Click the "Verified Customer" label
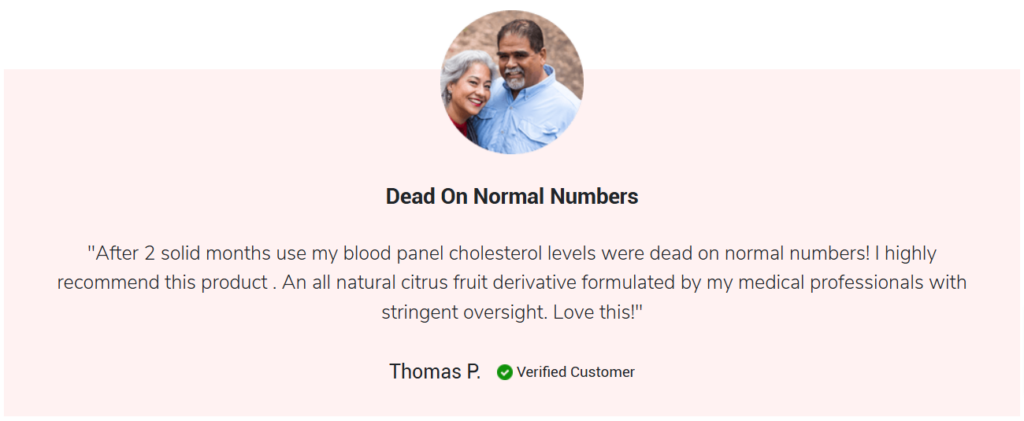The height and width of the screenshot is (421, 1024). click(x=575, y=372)
